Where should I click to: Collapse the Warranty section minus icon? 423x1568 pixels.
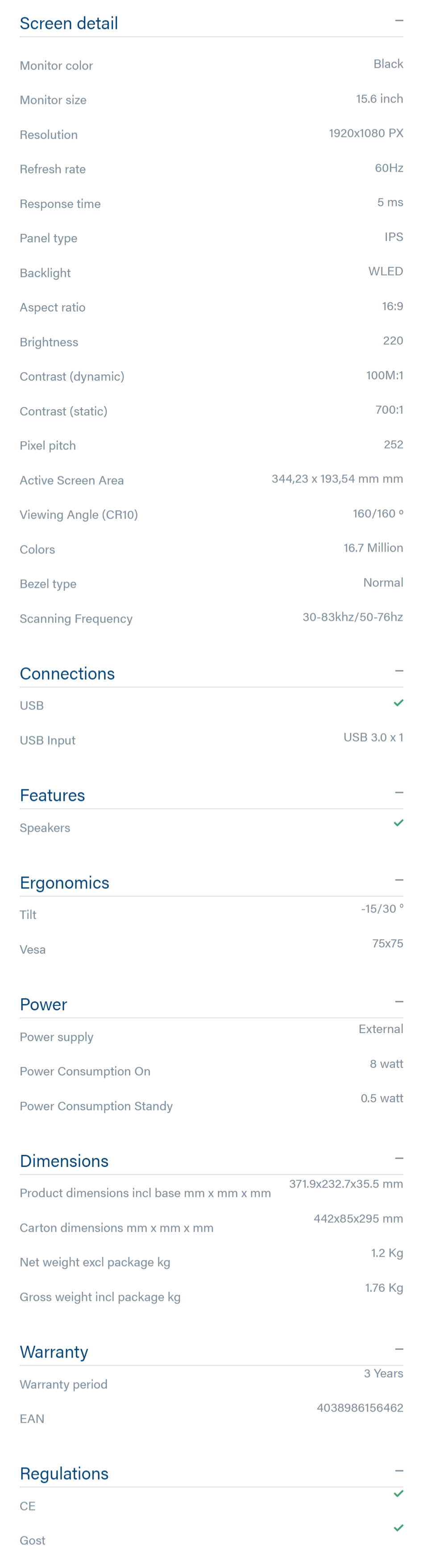[x=398, y=1349]
